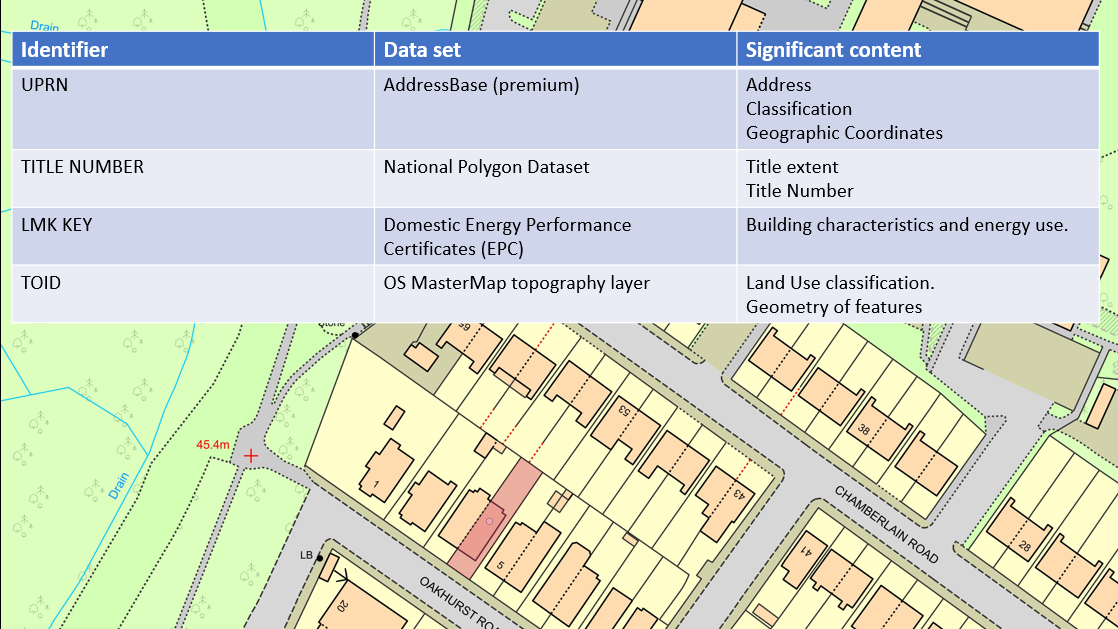Select the building numbered 38
Screen dimensions: 1118x629
pos(862,430)
